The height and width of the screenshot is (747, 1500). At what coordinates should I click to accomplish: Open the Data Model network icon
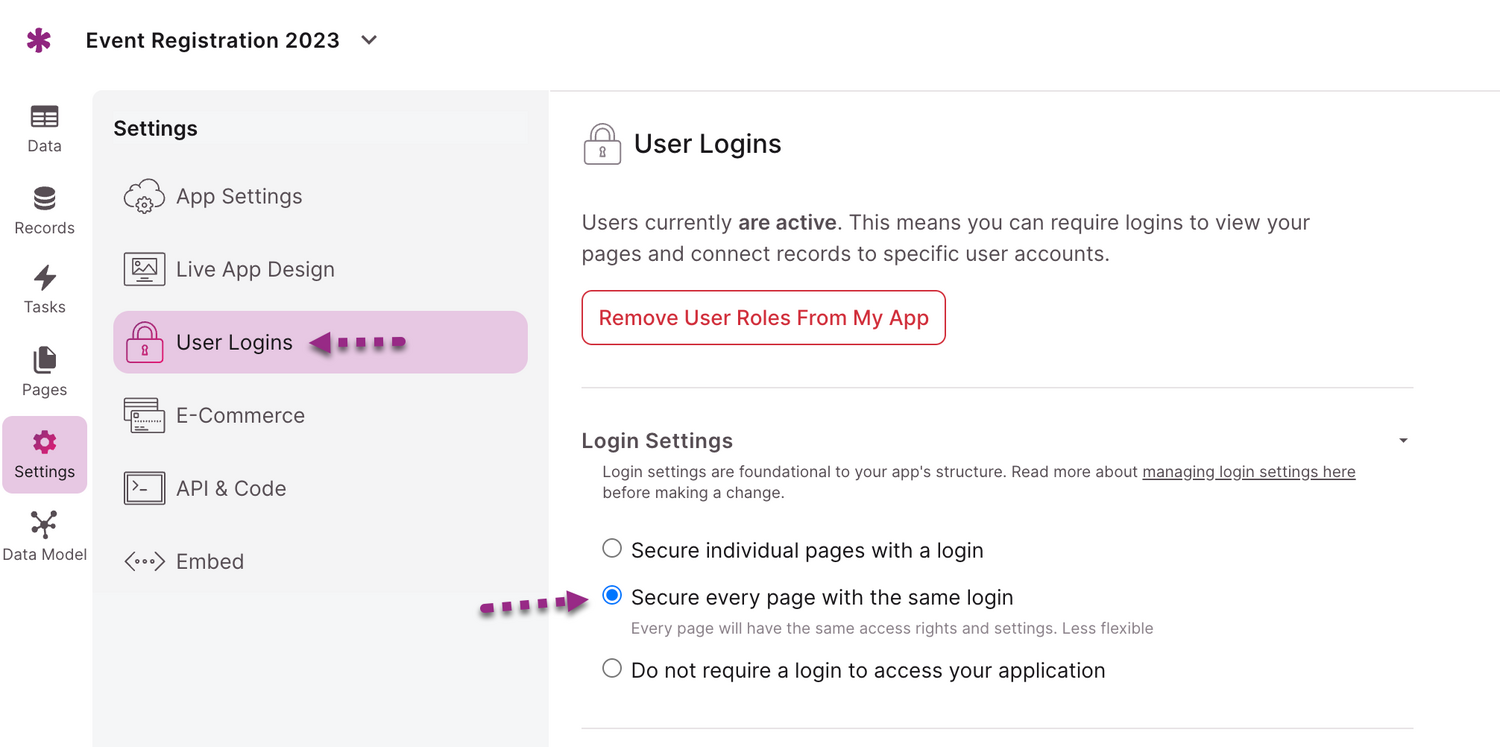pos(44,525)
